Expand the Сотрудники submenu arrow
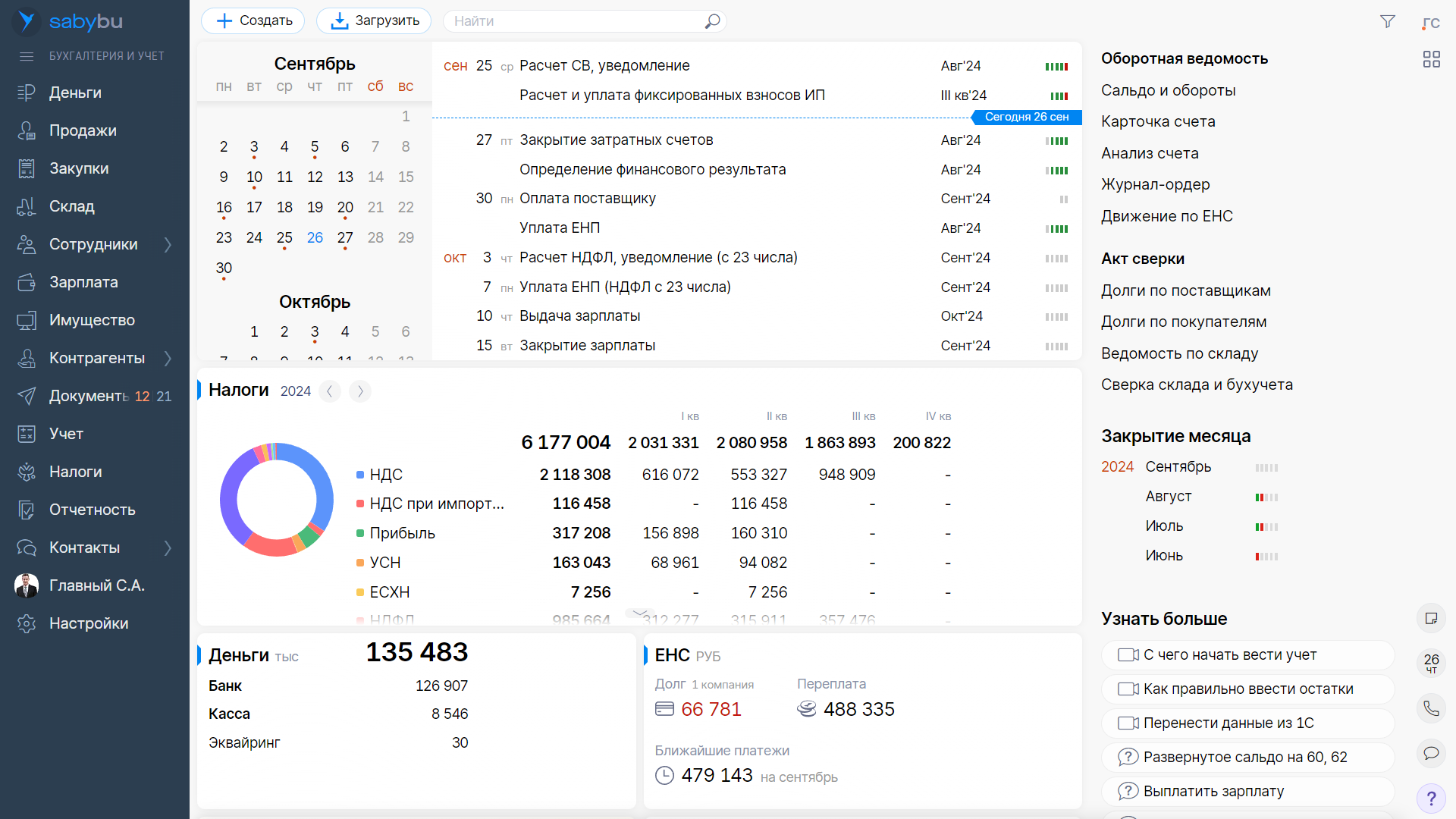The image size is (1456, 819). point(168,244)
